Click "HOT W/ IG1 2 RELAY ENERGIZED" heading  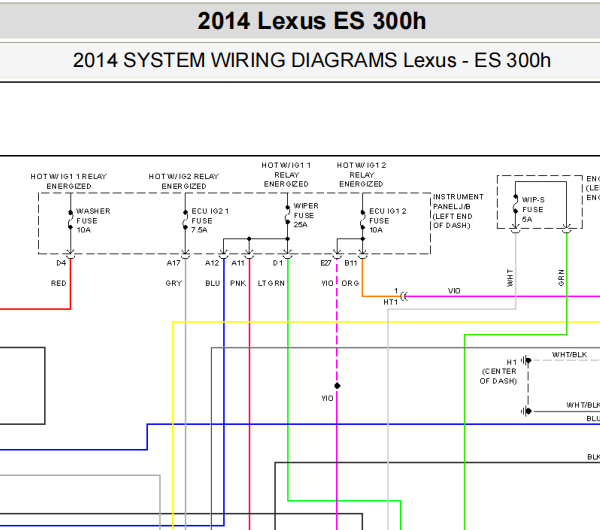361,174
